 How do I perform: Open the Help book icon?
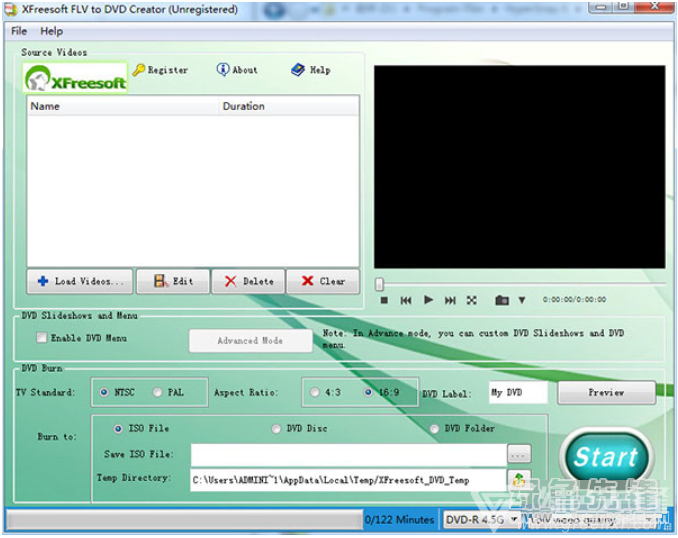(298, 70)
